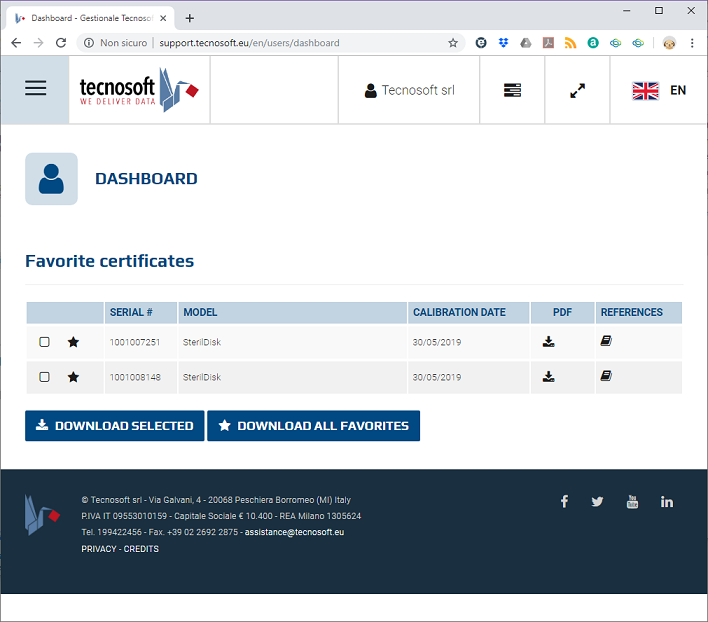The image size is (708, 622).
Task: Click the Download All Favorites button
Action: coord(313,426)
